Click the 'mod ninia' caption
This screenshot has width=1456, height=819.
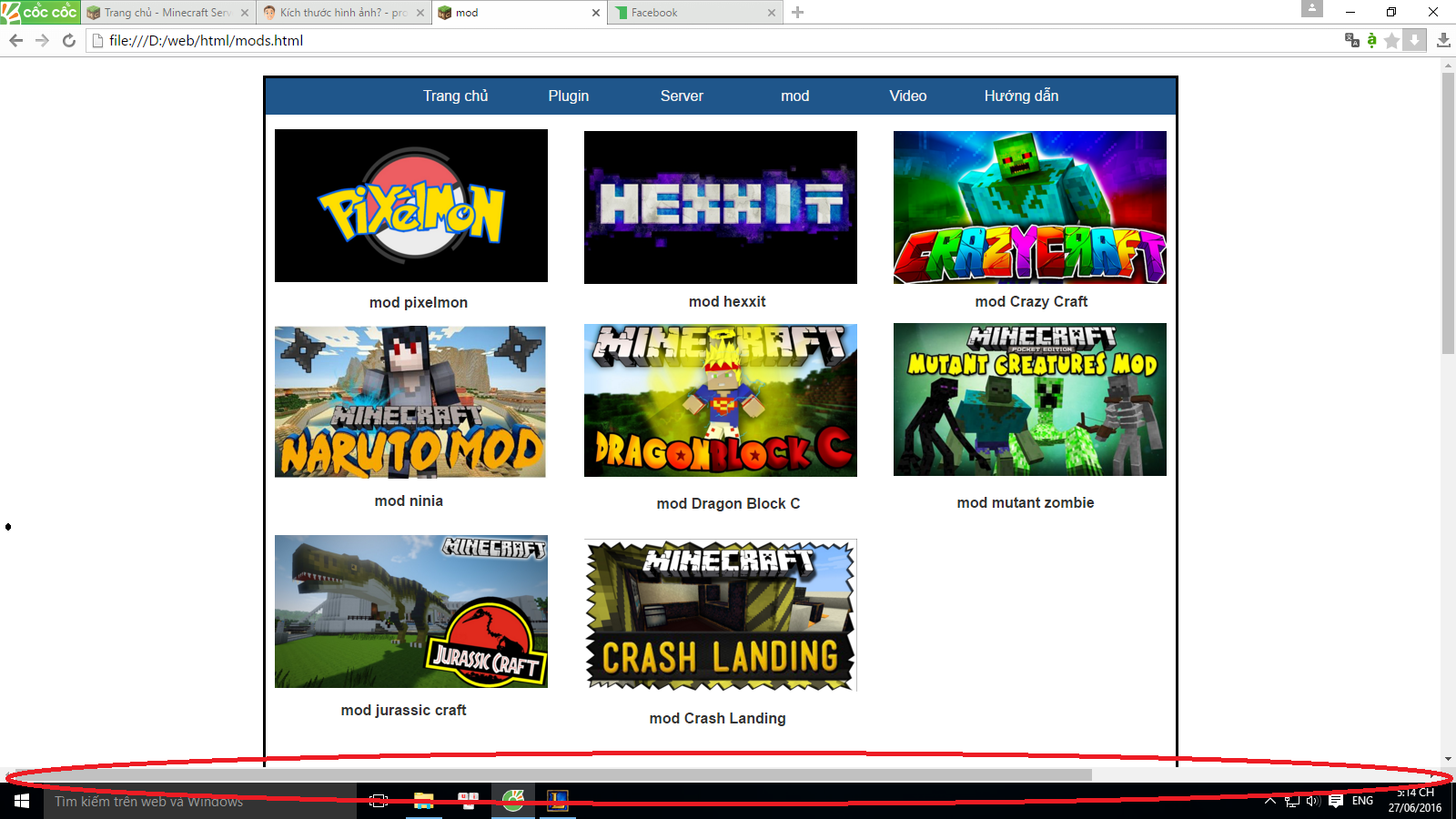[409, 500]
